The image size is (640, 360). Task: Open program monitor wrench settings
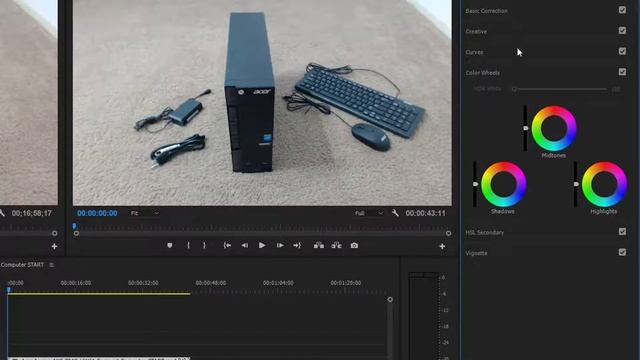395,213
